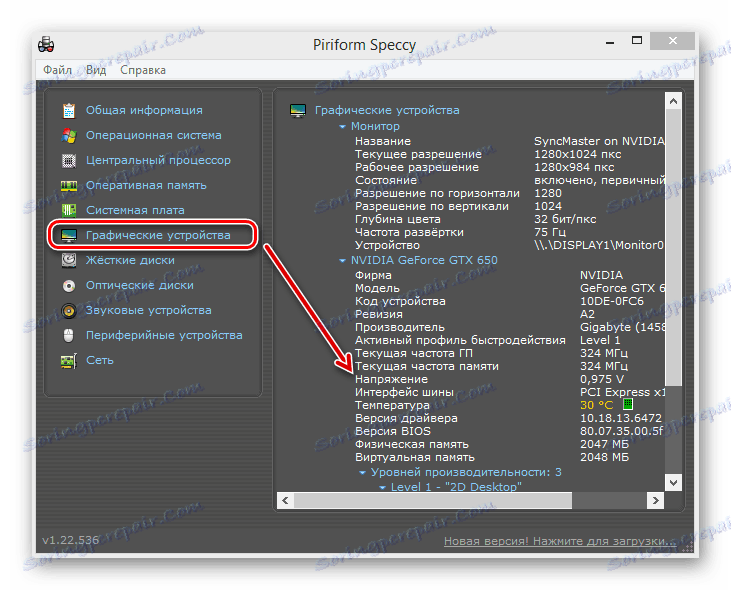Screen dimensions: 731x590
Task: Click the Текущее разрешение 1280x1024 value
Action: 578,154
